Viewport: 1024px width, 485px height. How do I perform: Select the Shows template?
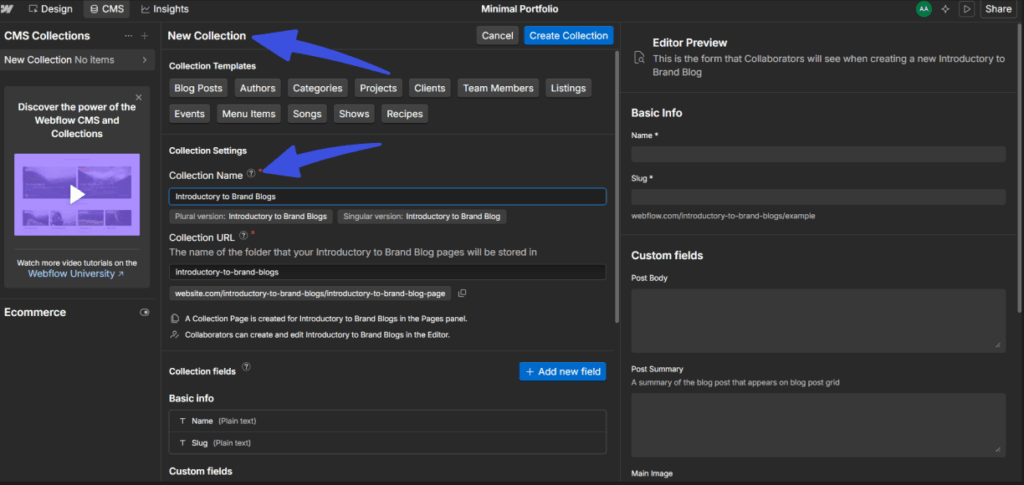(x=354, y=114)
